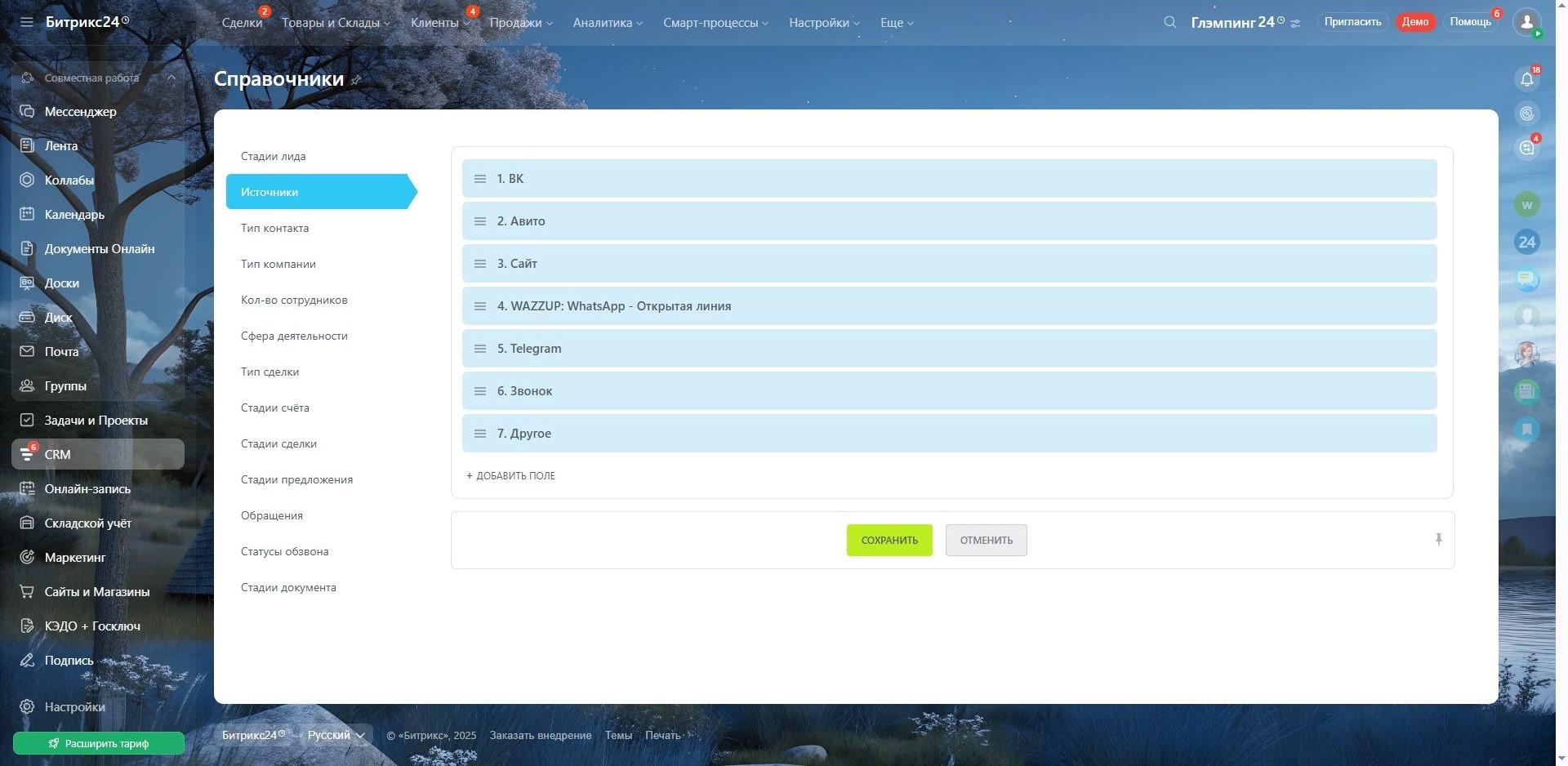
Task: Click the green СОХРАНИТЬ button
Action: tap(889, 540)
